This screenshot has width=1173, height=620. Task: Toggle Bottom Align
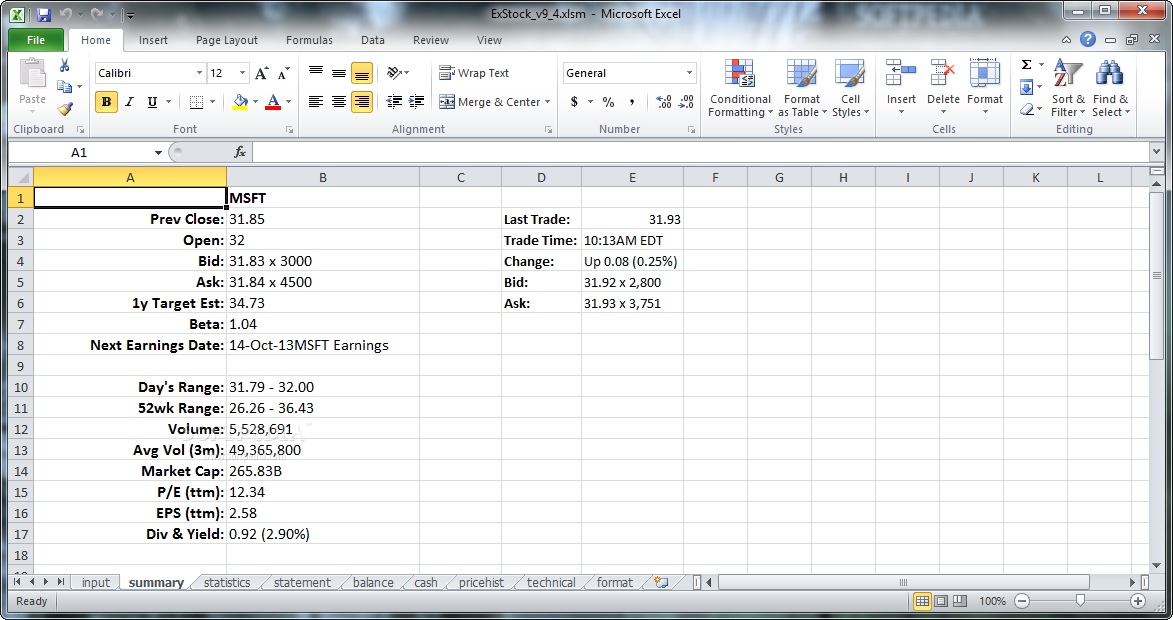(x=362, y=73)
